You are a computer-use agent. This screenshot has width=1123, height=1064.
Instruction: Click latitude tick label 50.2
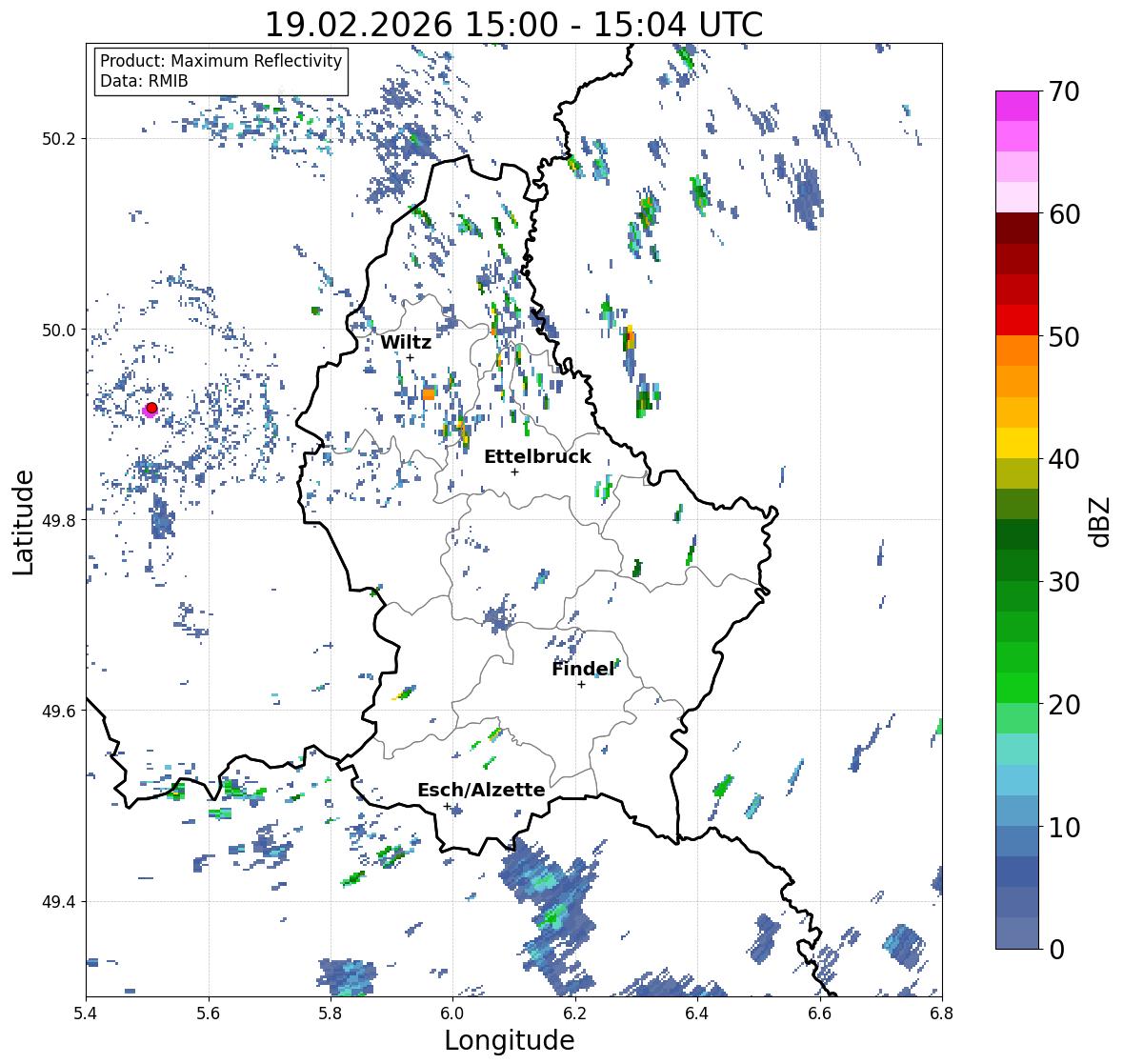click(x=59, y=139)
